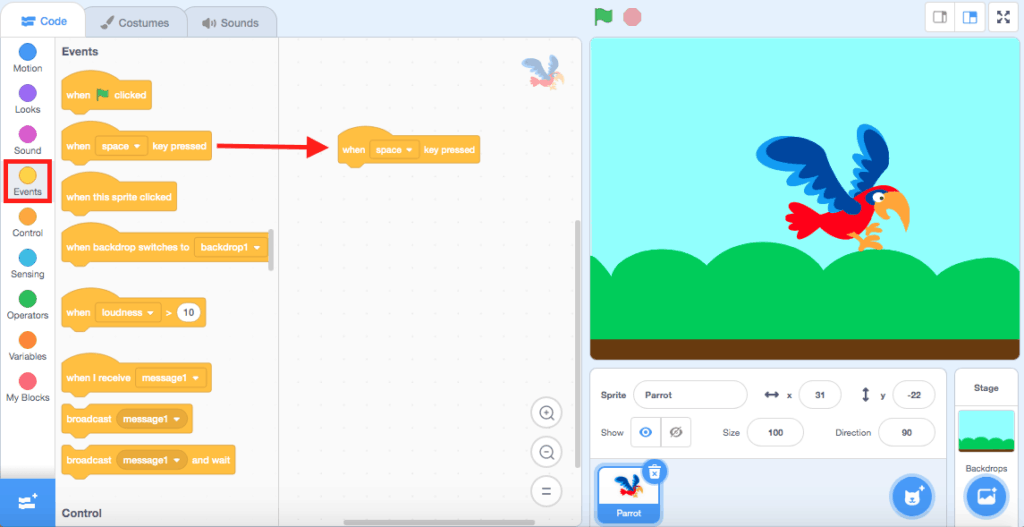
Task: Open message1 dropdown in broadcast and wait
Action: (152, 460)
